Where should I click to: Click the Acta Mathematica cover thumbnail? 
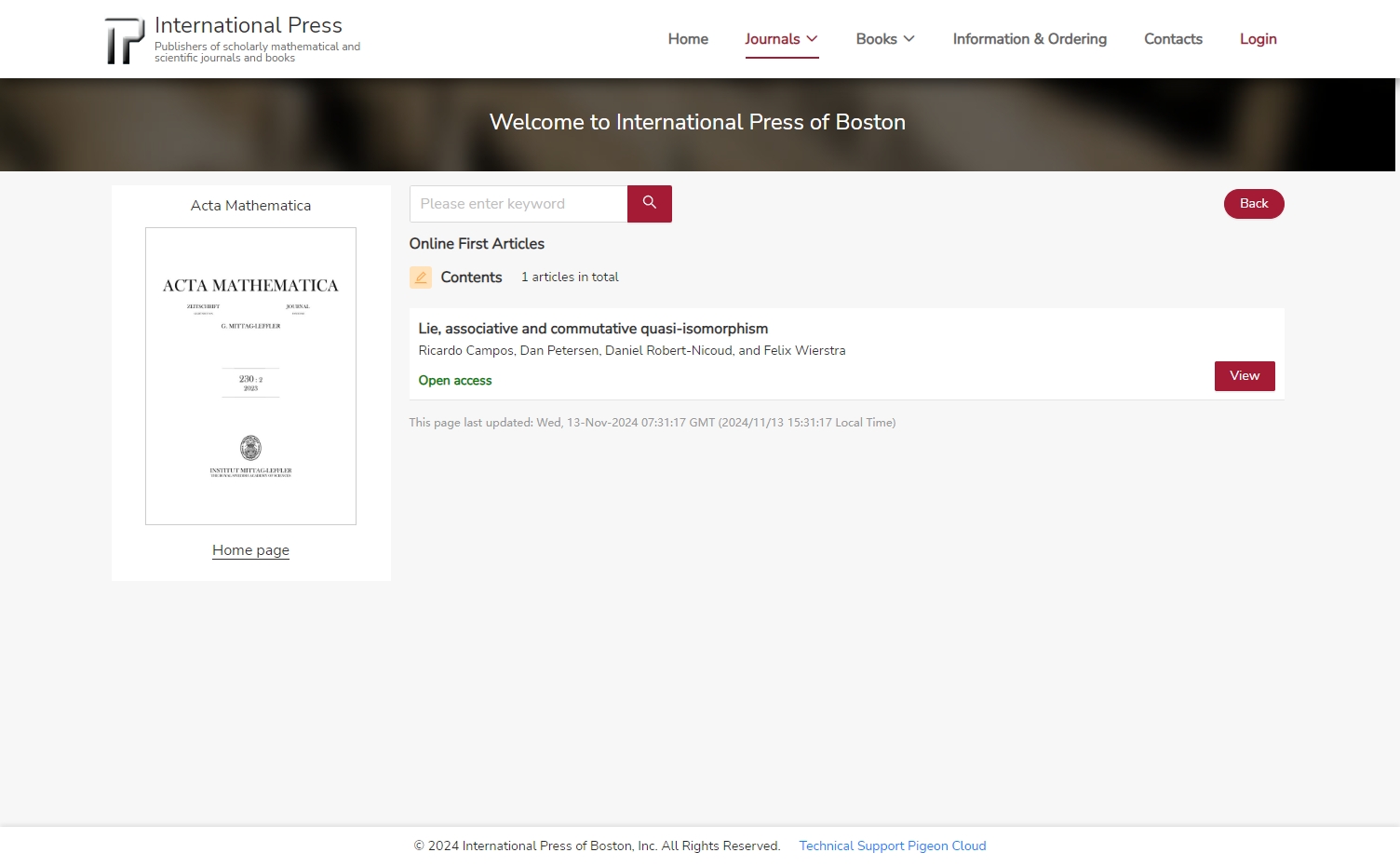click(250, 376)
